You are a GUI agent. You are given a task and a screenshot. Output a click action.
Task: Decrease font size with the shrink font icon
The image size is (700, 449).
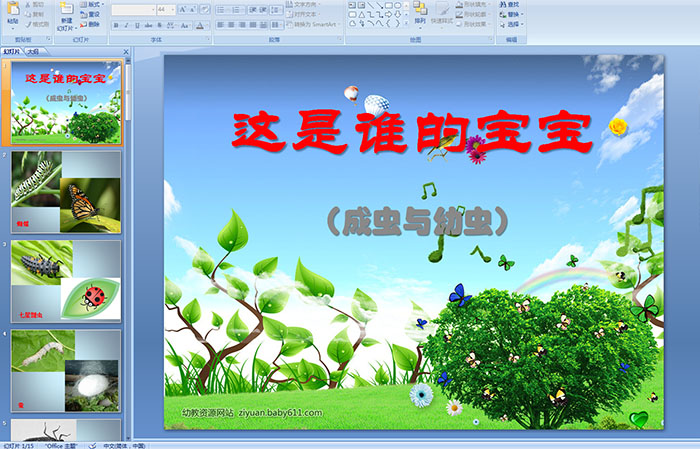click(193, 9)
